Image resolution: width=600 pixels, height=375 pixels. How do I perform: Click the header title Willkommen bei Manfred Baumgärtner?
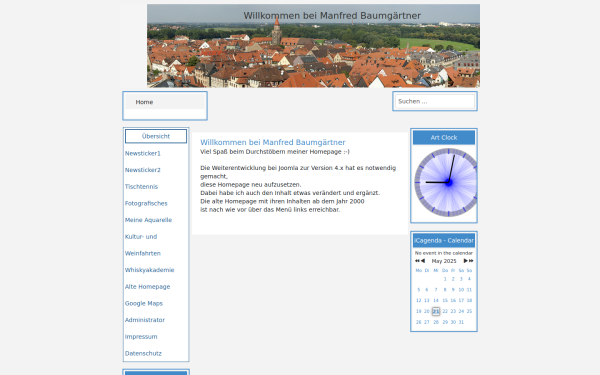pos(332,16)
